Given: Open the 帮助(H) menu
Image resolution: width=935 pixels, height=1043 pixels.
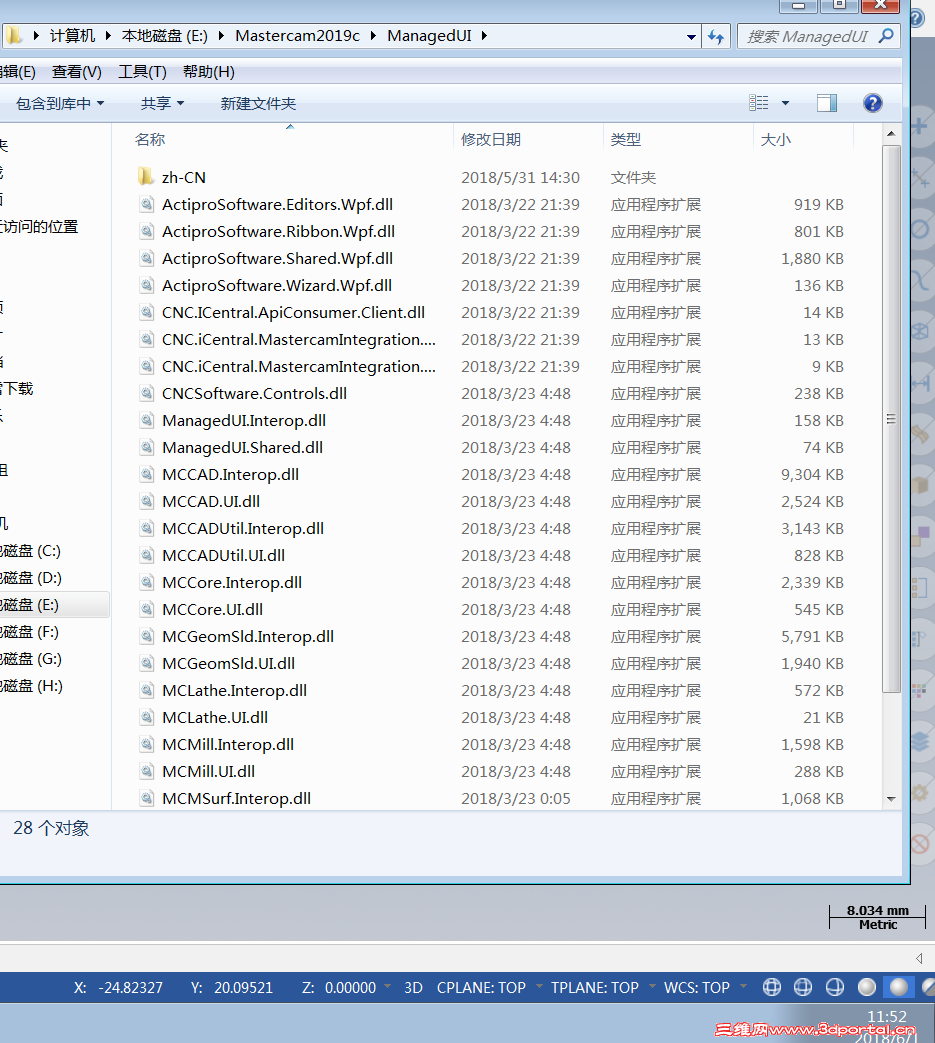Looking at the screenshot, I should pyautogui.click(x=209, y=72).
